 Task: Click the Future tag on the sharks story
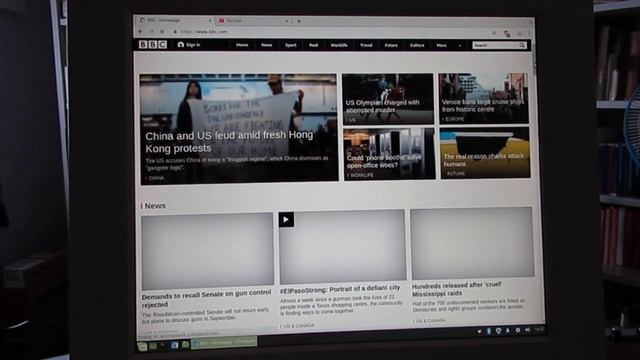[456, 174]
